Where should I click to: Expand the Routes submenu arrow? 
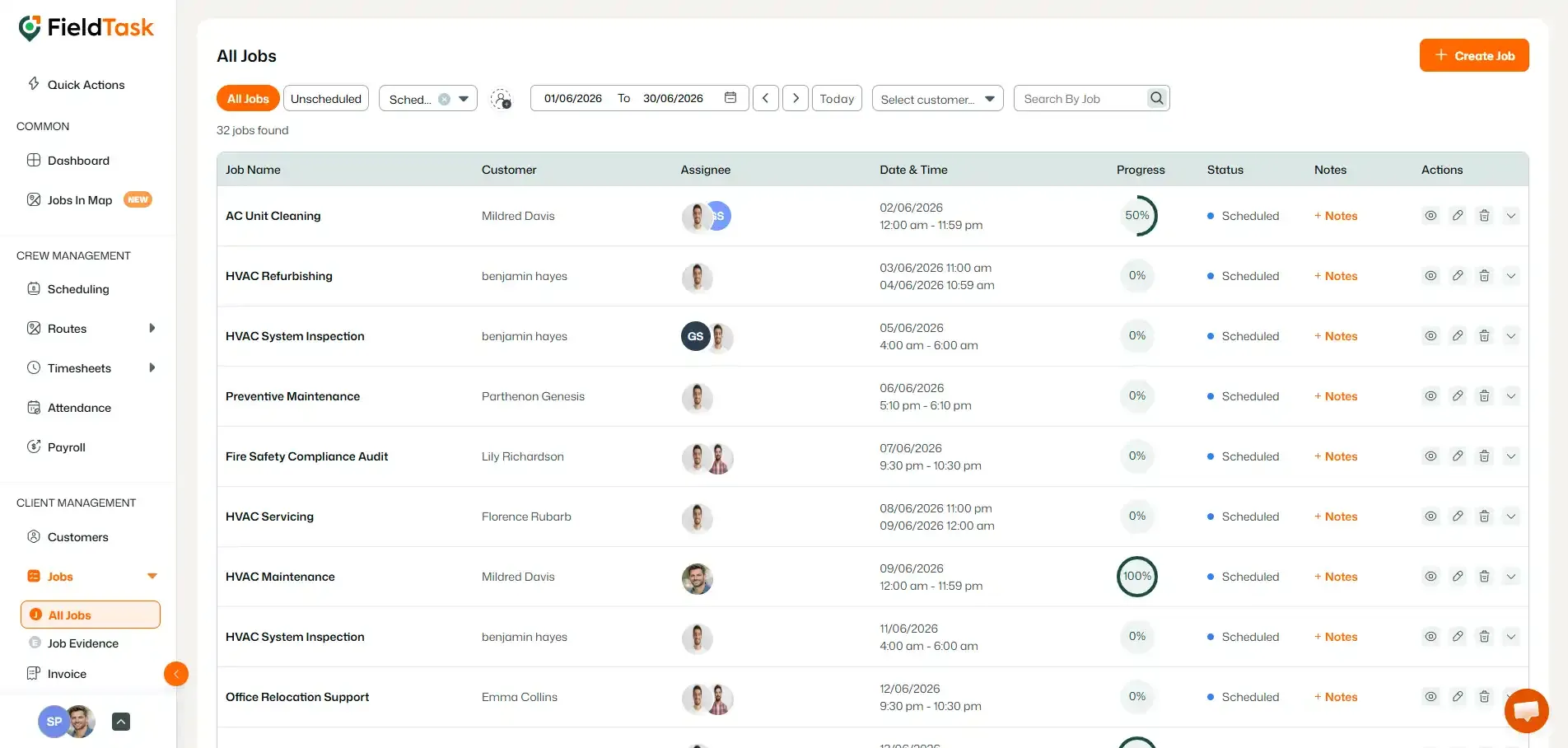[x=152, y=328]
